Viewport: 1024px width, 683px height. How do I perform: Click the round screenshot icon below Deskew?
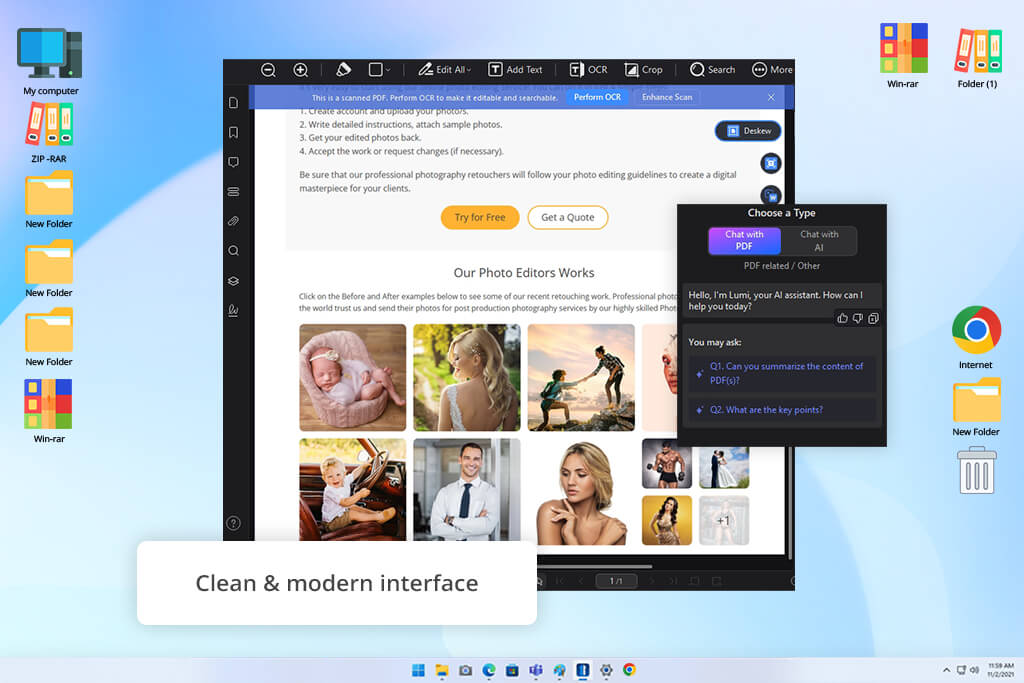771,163
